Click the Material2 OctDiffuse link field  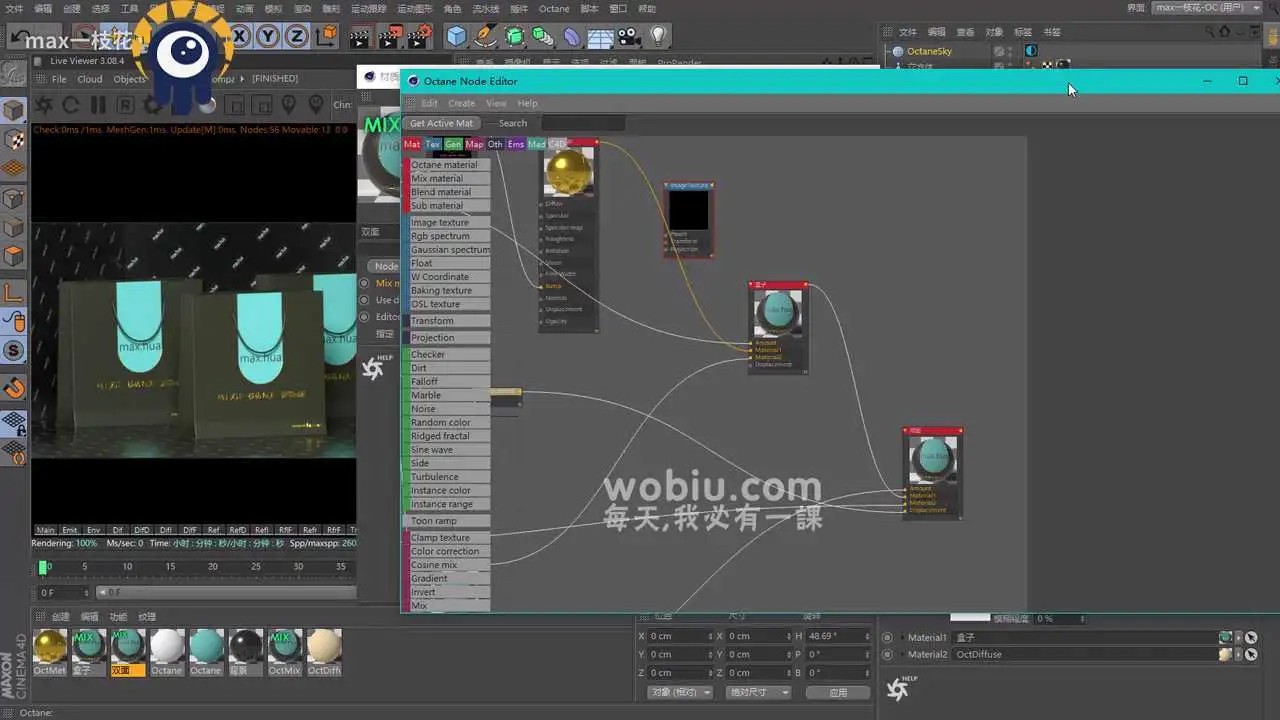[1085, 654]
